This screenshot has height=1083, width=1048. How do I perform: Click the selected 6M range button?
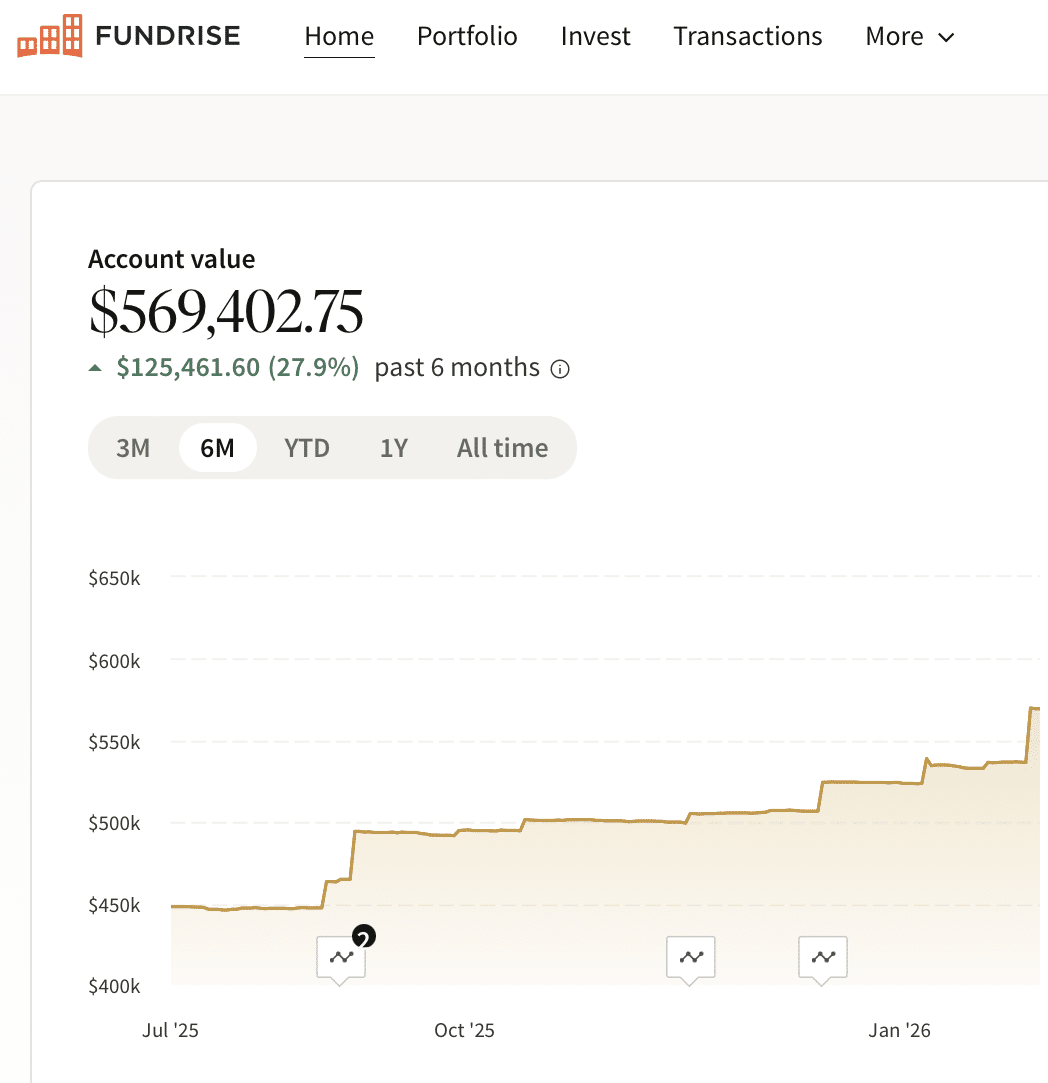[x=217, y=448]
